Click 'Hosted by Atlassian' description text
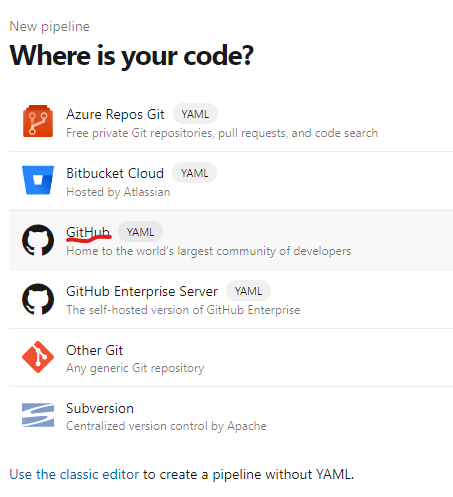The height and width of the screenshot is (497, 453). 118,192
